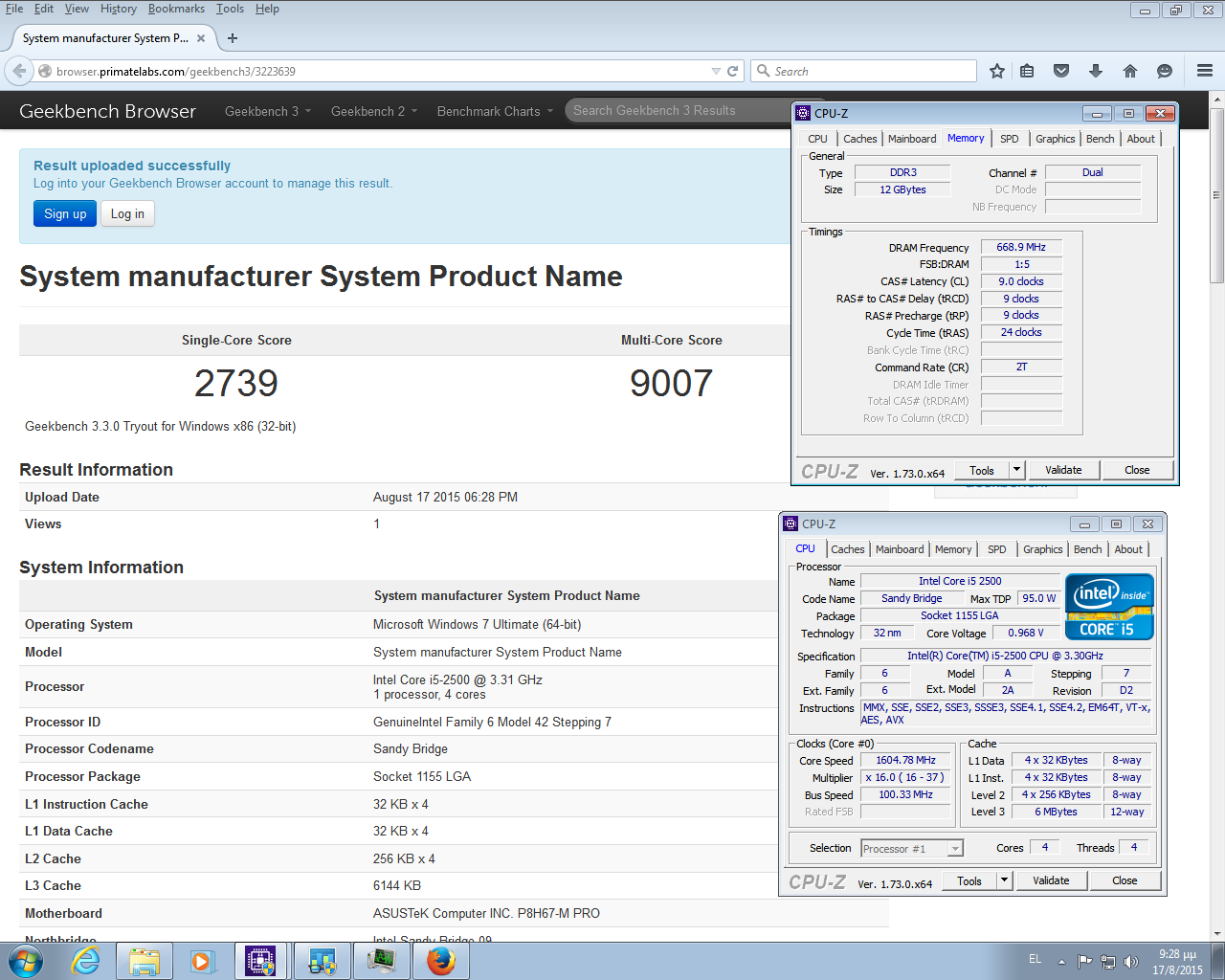Show hidden tray icons arrow
Screen dimensions: 1225x980
pos(1061,962)
